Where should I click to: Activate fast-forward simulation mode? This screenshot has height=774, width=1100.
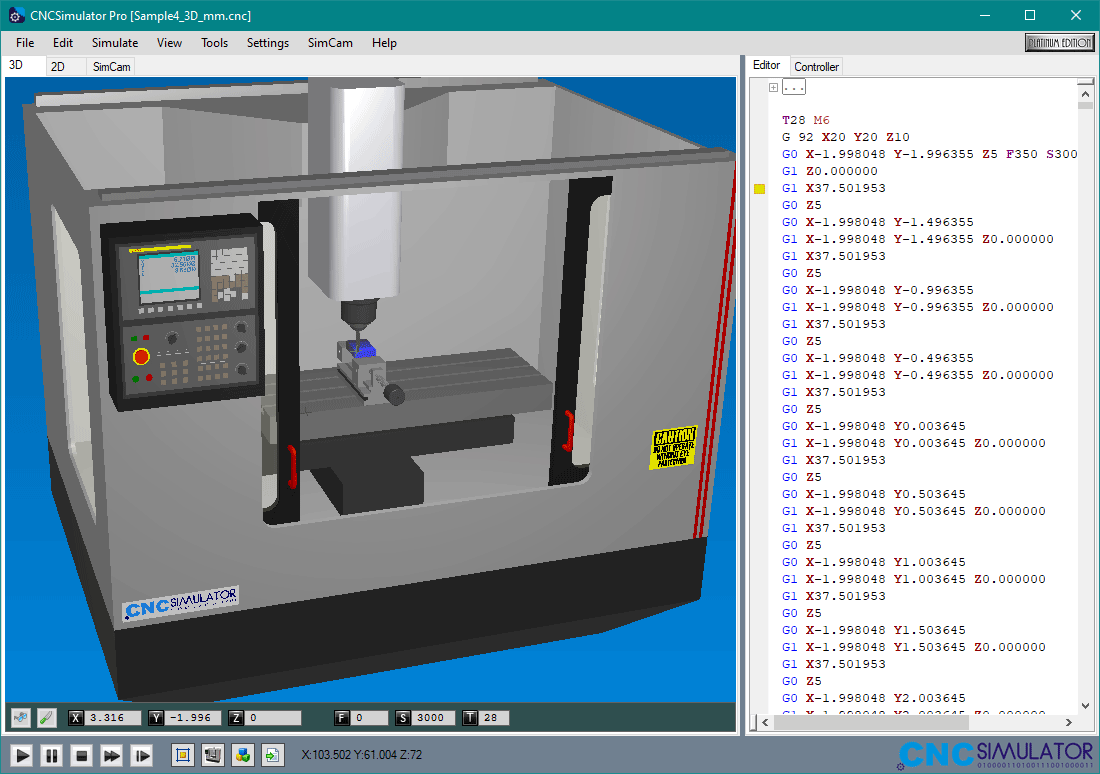pyautogui.click(x=111, y=756)
